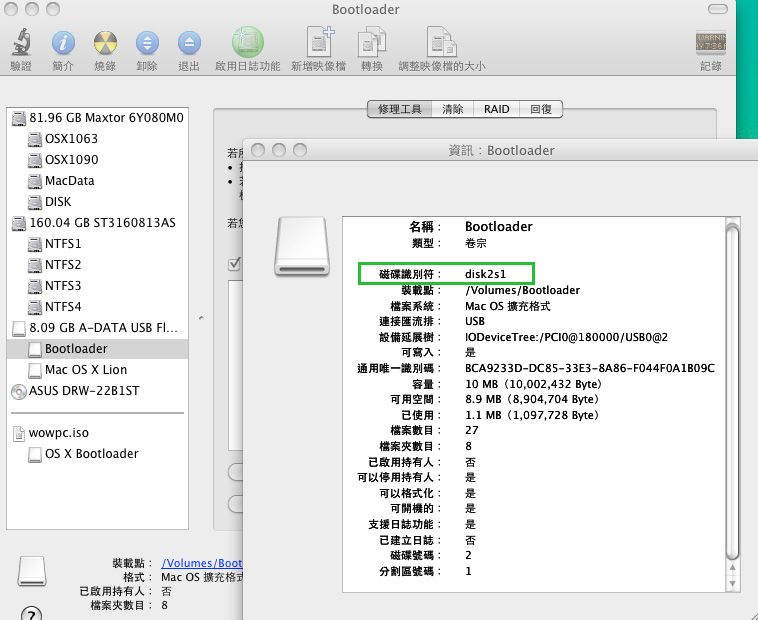Open the Info (簡介) toolbar icon

[x=63, y=43]
